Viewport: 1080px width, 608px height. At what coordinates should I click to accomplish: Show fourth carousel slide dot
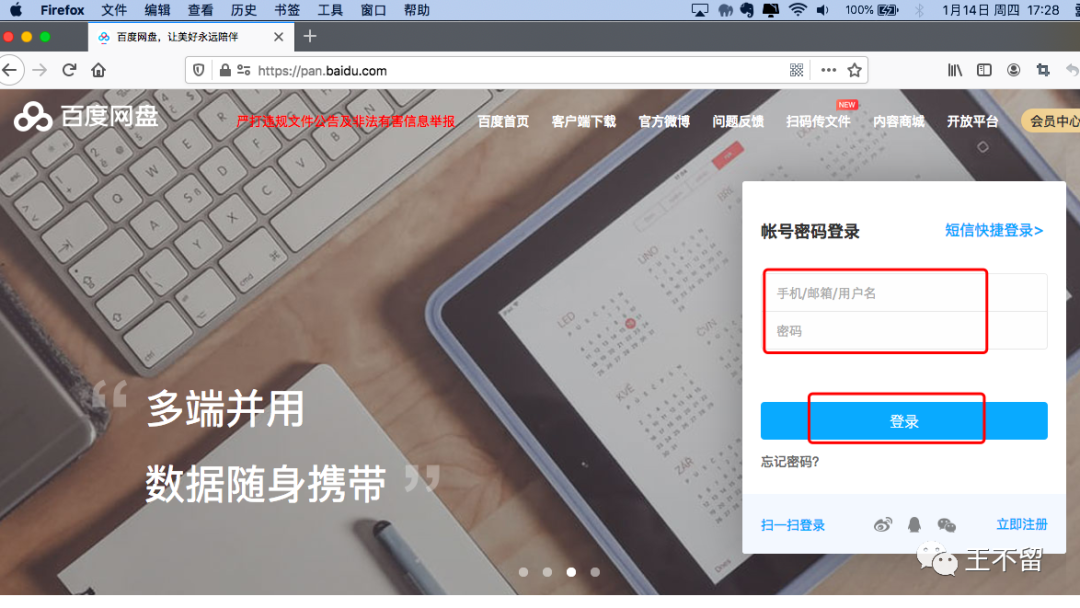point(595,572)
